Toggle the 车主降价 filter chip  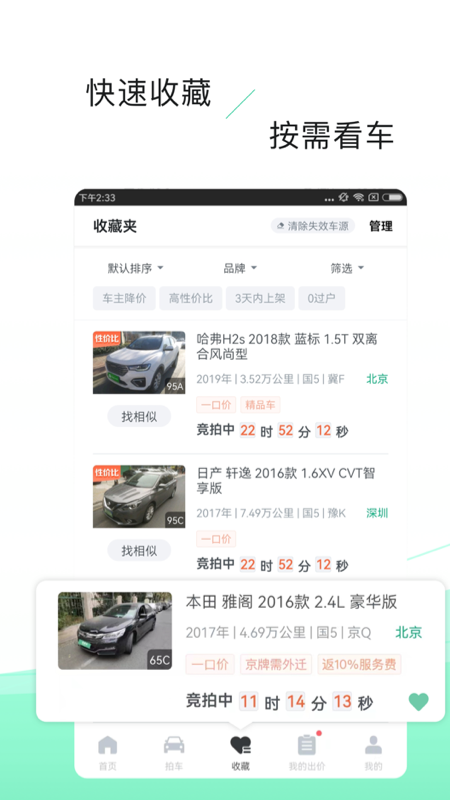pyautogui.click(x=124, y=298)
